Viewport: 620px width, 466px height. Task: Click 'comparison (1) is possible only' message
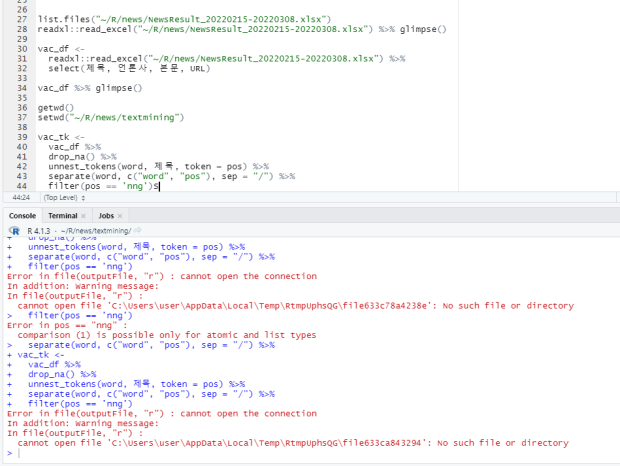166,335
